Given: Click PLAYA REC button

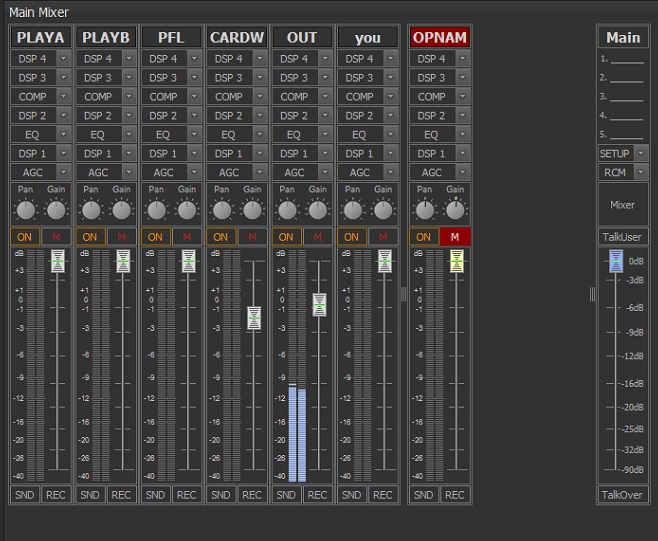Looking at the screenshot, I should tap(56, 495).
